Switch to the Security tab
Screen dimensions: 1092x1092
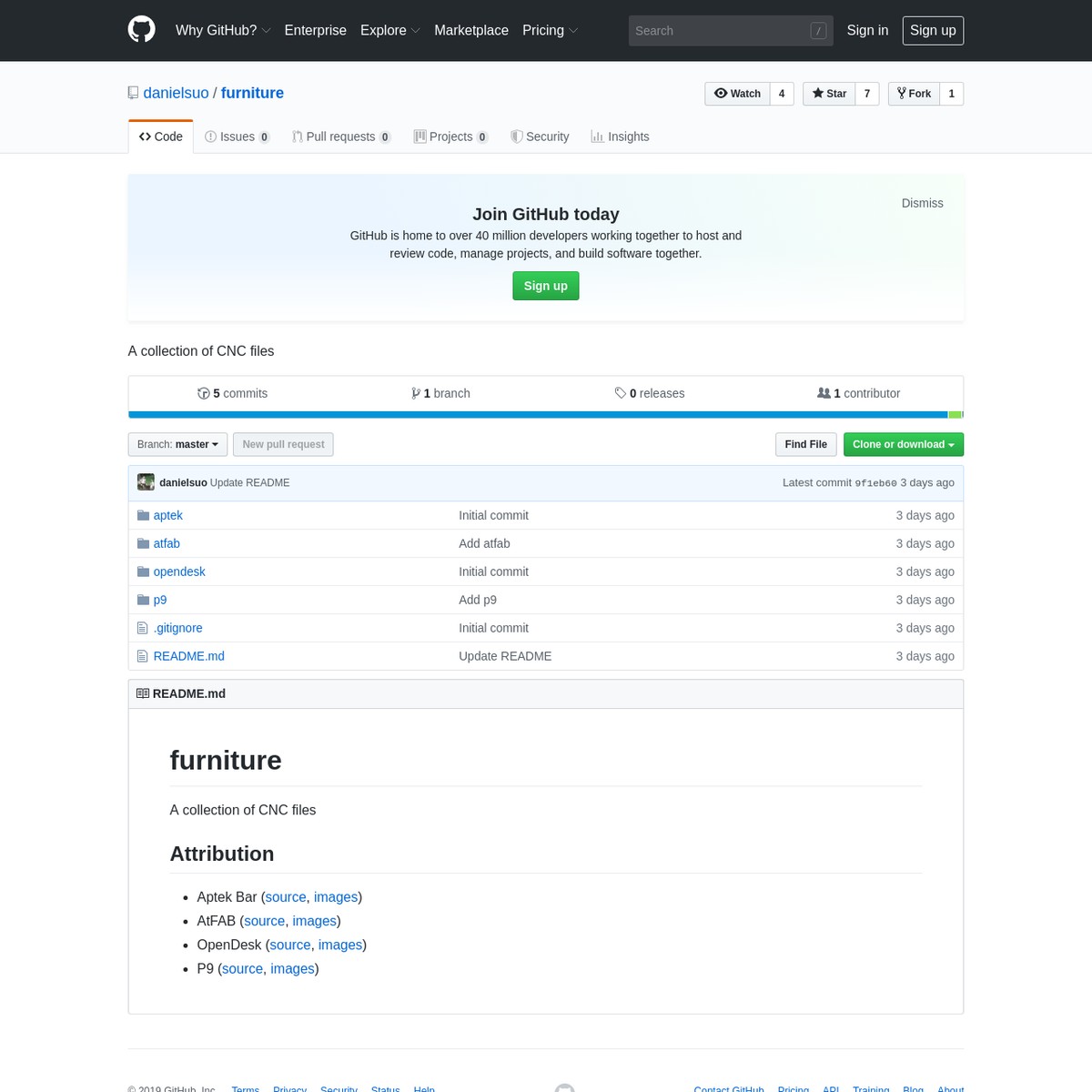tap(540, 136)
